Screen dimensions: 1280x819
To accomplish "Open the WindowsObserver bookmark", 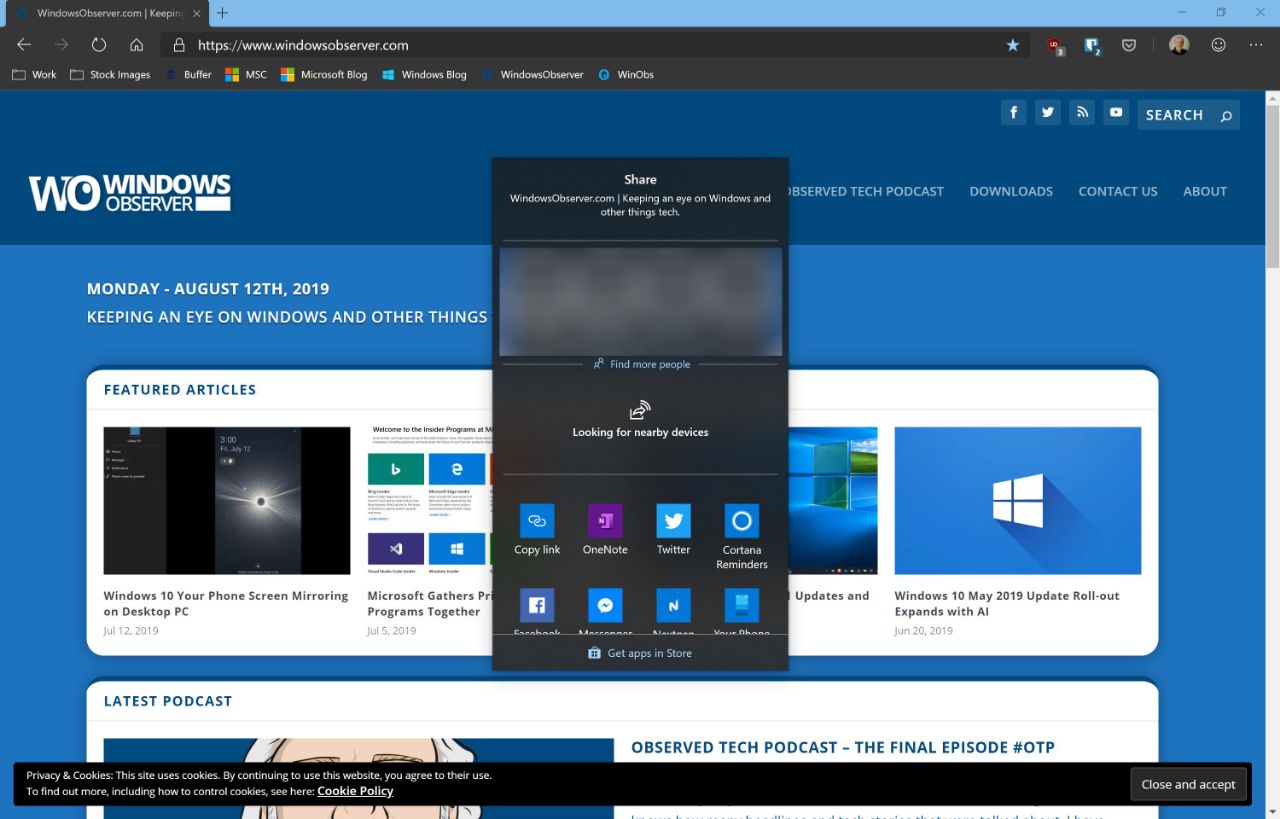I will click(x=532, y=74).
